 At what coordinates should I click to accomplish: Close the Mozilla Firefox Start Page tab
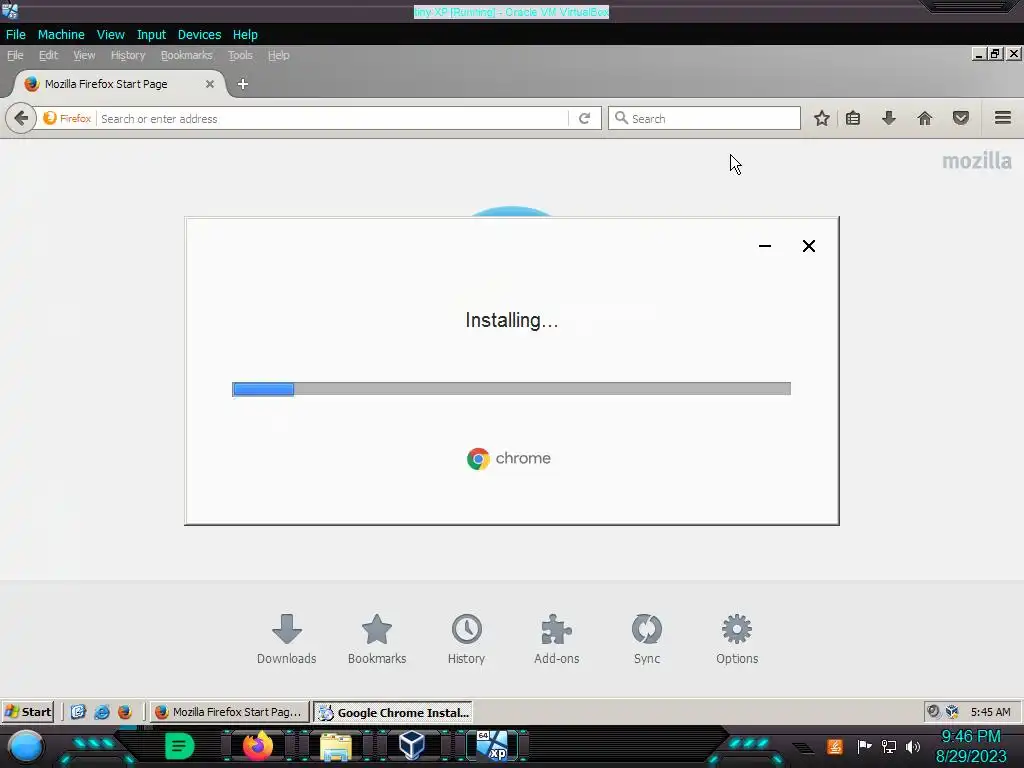click(x=210, y=84)
